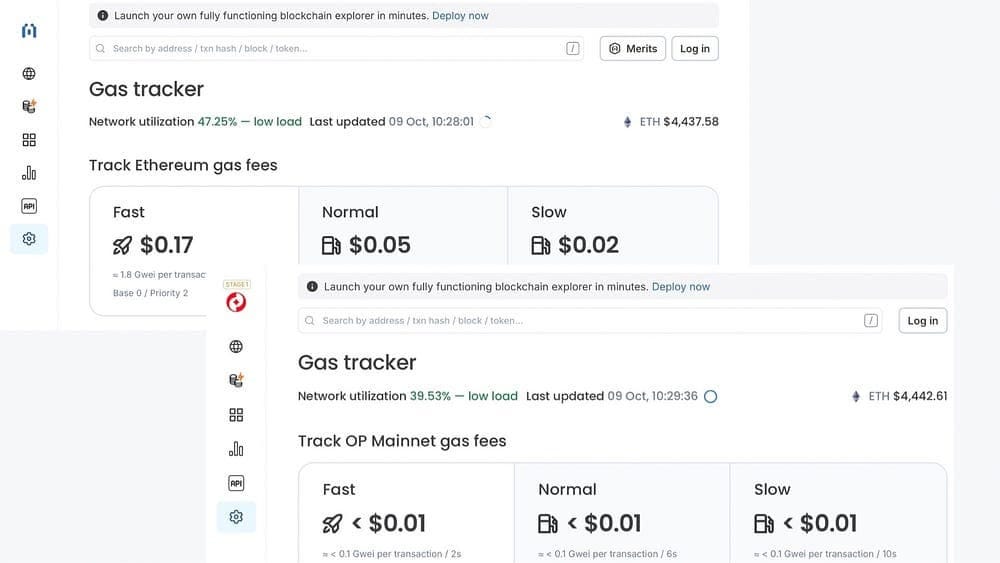Open the apps grid icon in the OP sidebar

(236, 415)
